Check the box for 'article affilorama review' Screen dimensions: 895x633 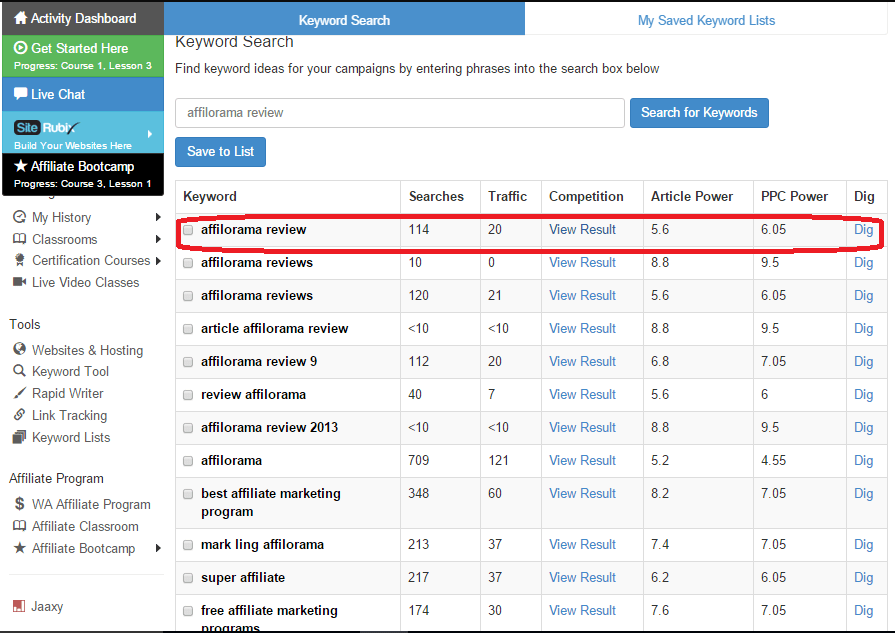[x=188, y=329]
